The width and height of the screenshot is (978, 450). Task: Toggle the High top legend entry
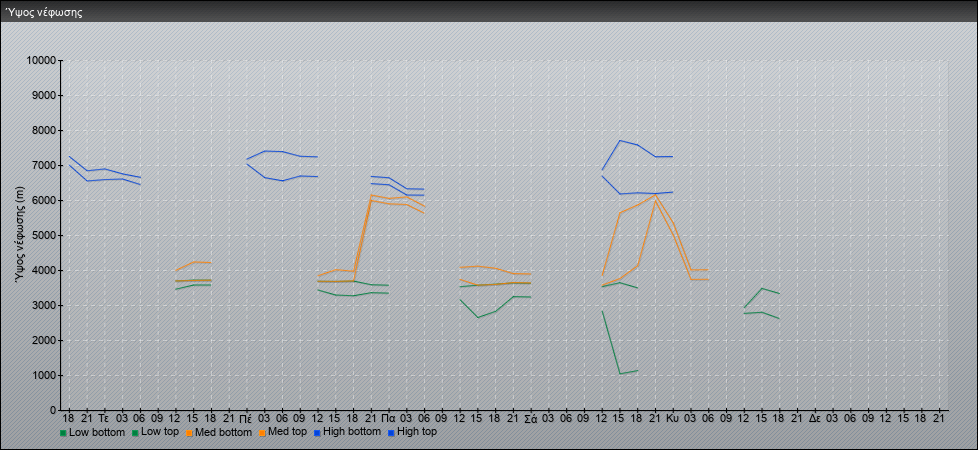412,432
